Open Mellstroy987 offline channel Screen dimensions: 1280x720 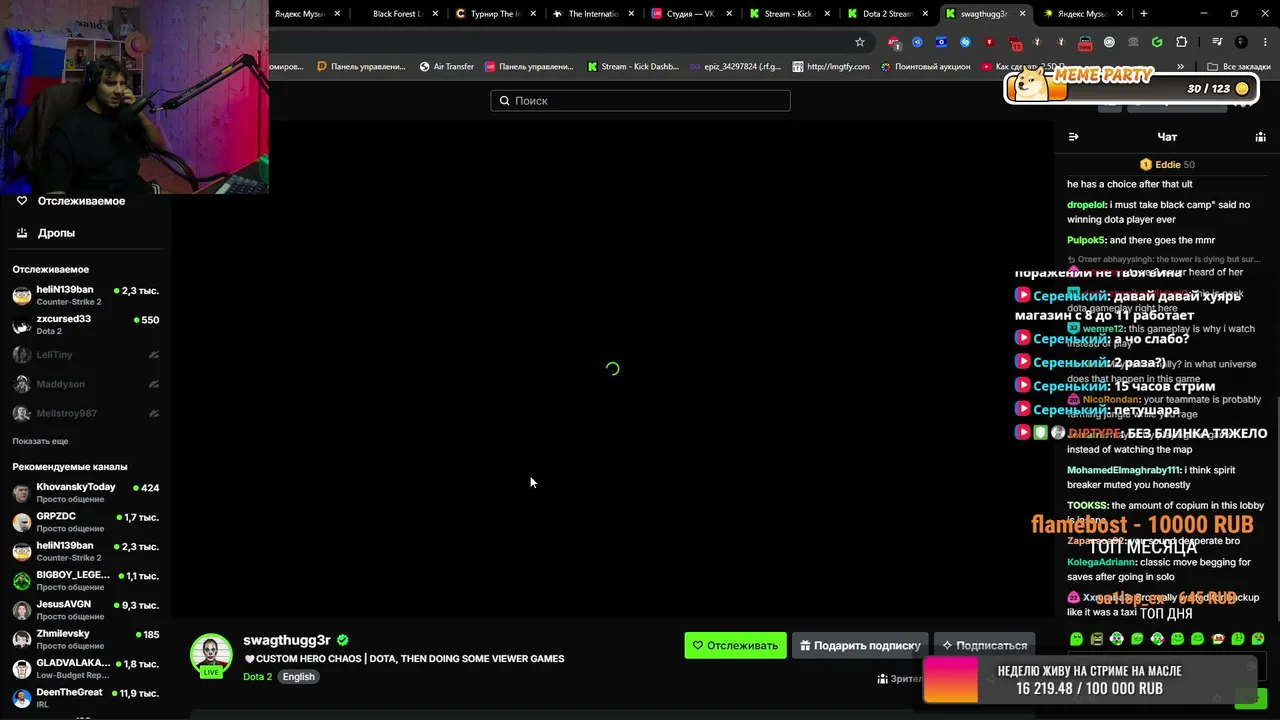click(x=85, y=413)
